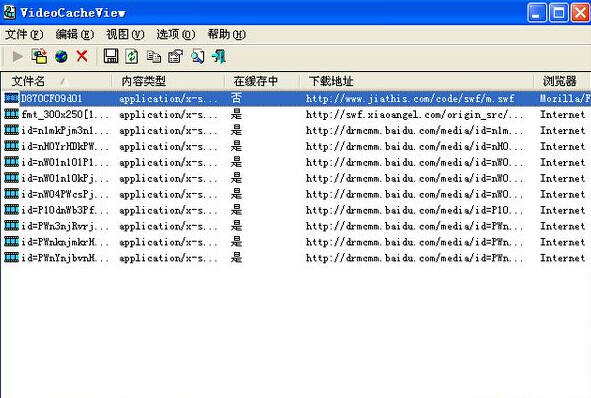Click film icon of id=P10dnWb3Pf row
The height and width of the screenshot is (398, 591).
(11, 210)
